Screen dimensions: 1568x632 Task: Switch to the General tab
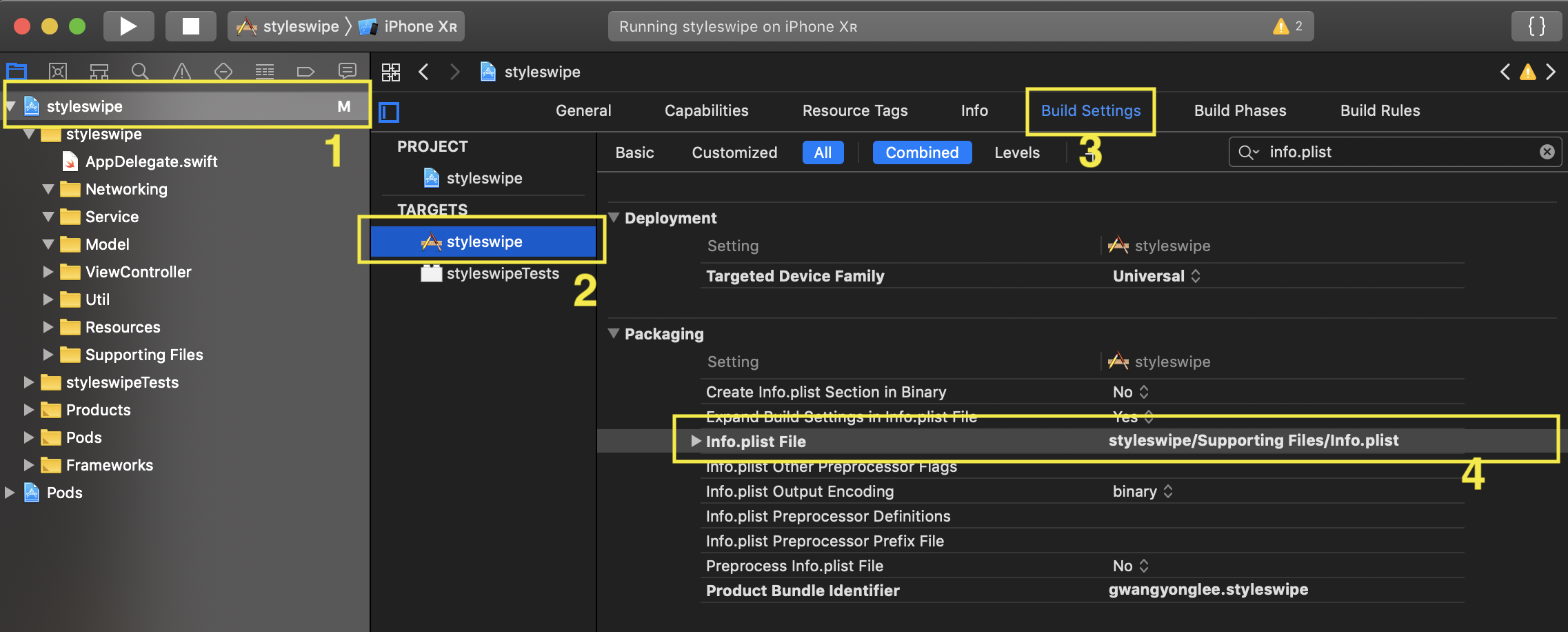click(x=583, y=110)
